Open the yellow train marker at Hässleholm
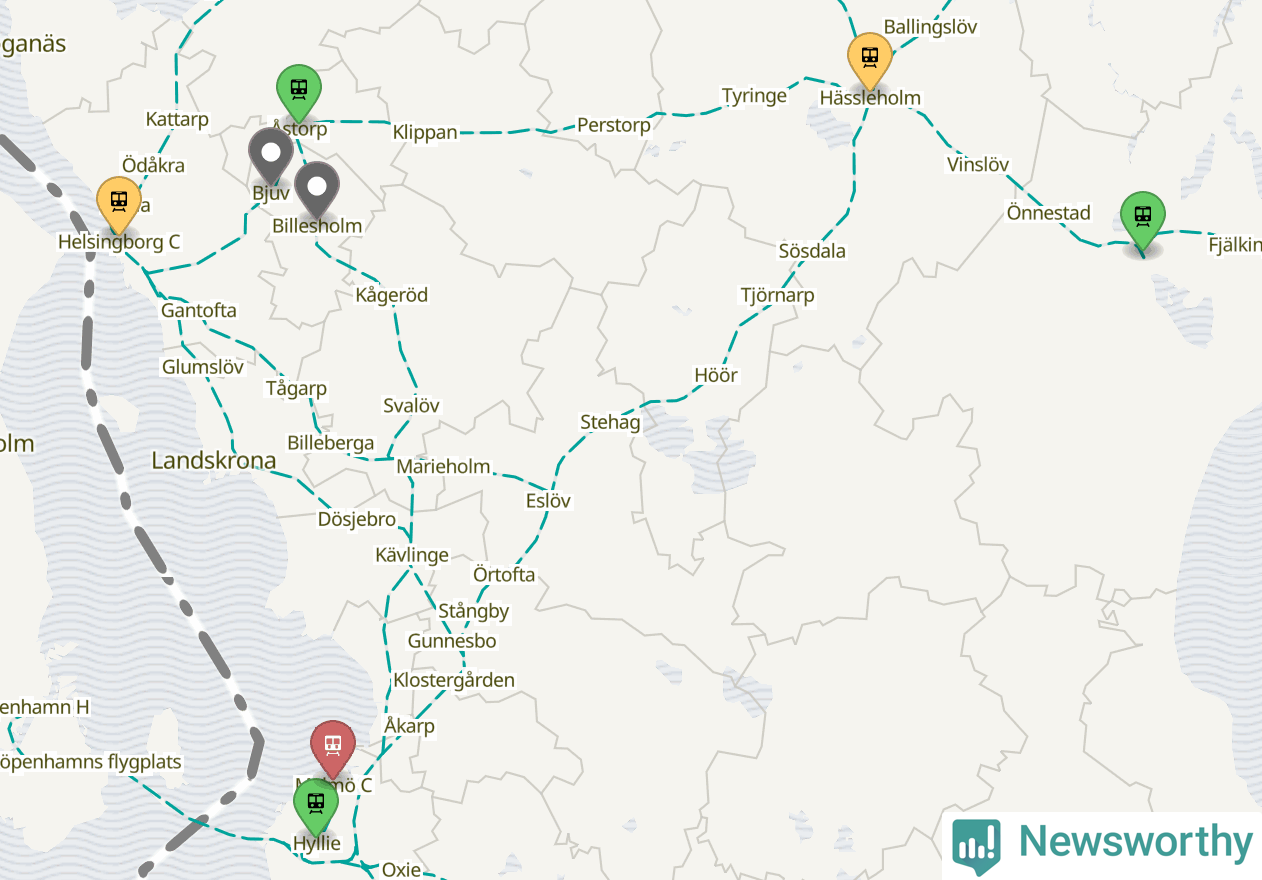This screenshot has height=880, width=1262. click(x=870, y=59)
